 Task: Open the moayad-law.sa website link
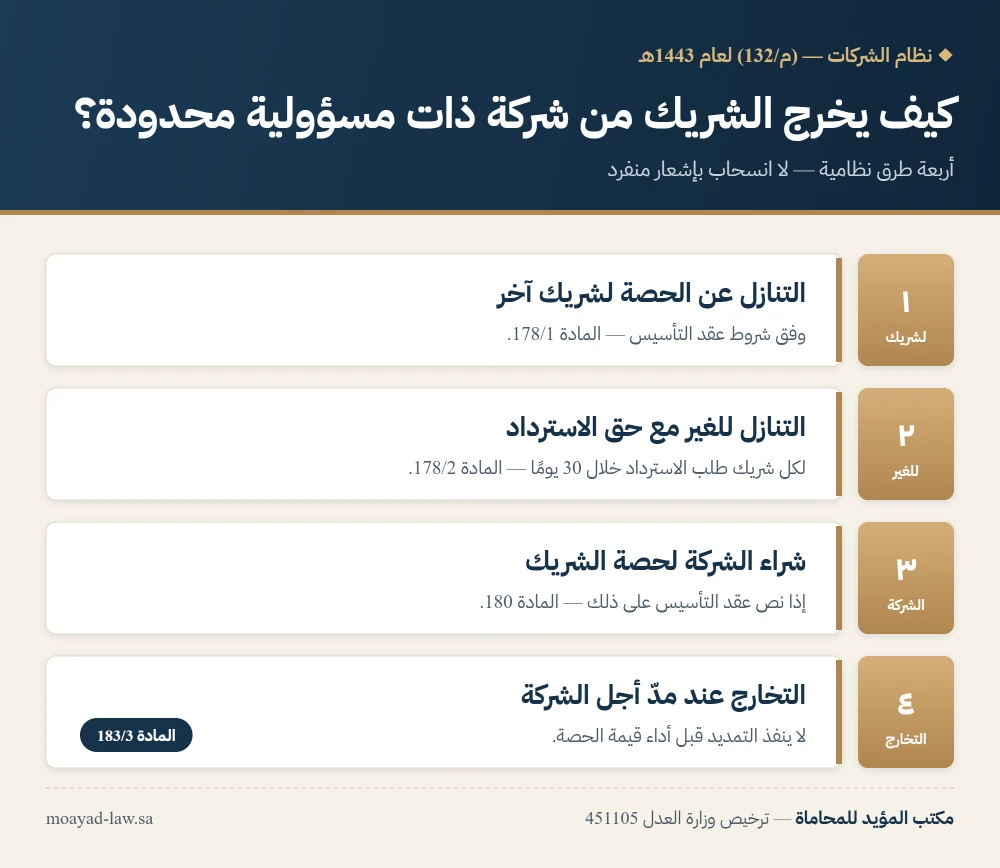pyautogui.click(x=99, y=819)
